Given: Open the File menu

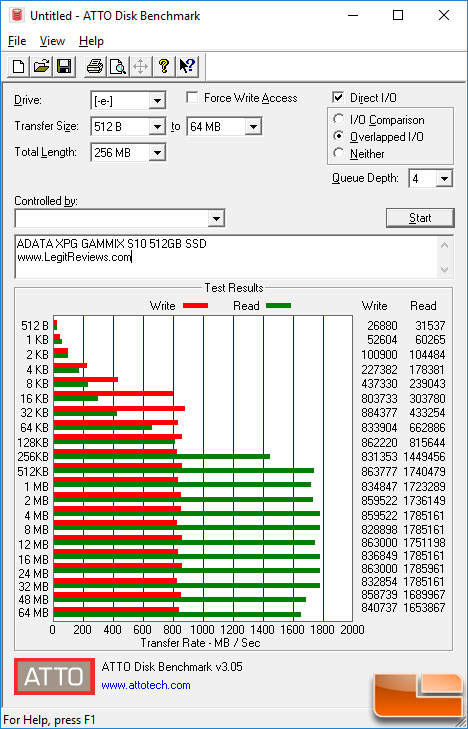Looking at the screenshot, I should pos(17,41).
